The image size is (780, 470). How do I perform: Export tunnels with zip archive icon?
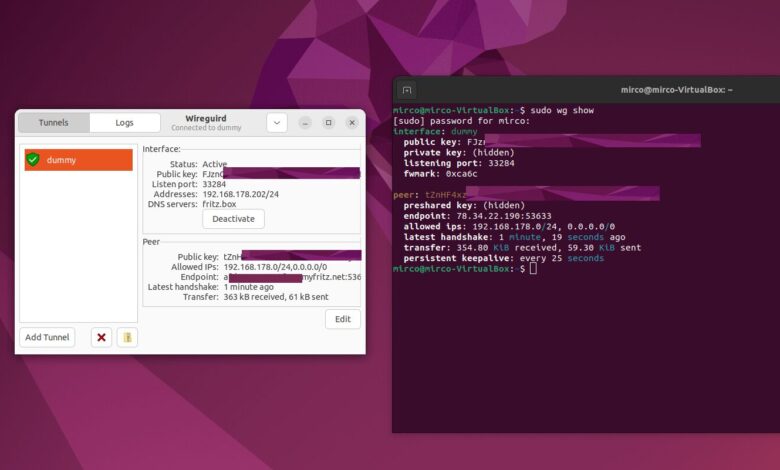[x=127, y=338]
